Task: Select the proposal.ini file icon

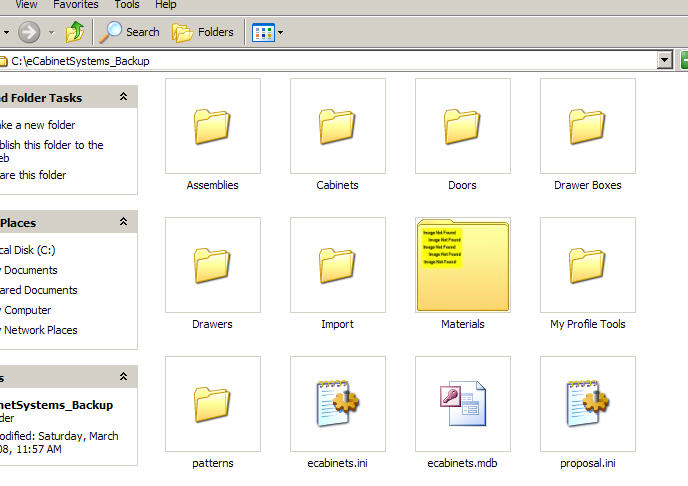Action: click(588, 404)
